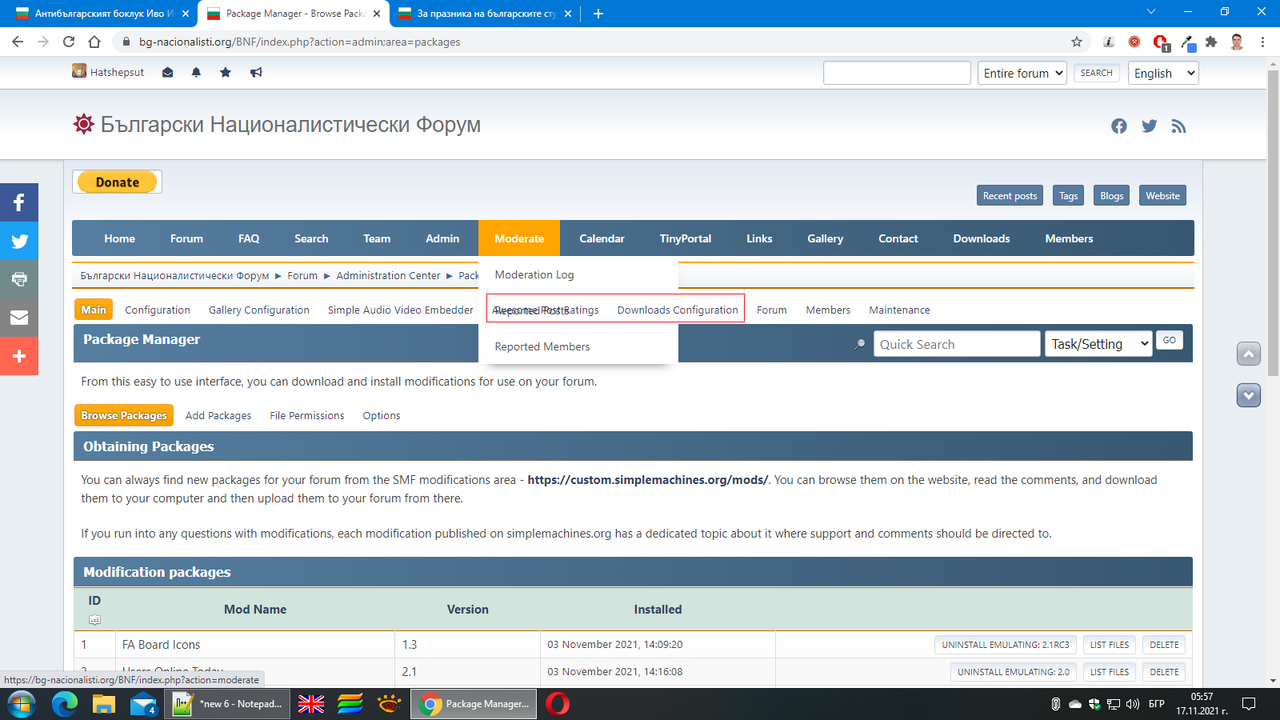Open the Chrome extensions puzzle icon
Image resolution: width=1280 pixels, height=720 pixels.
(1211, 42)
